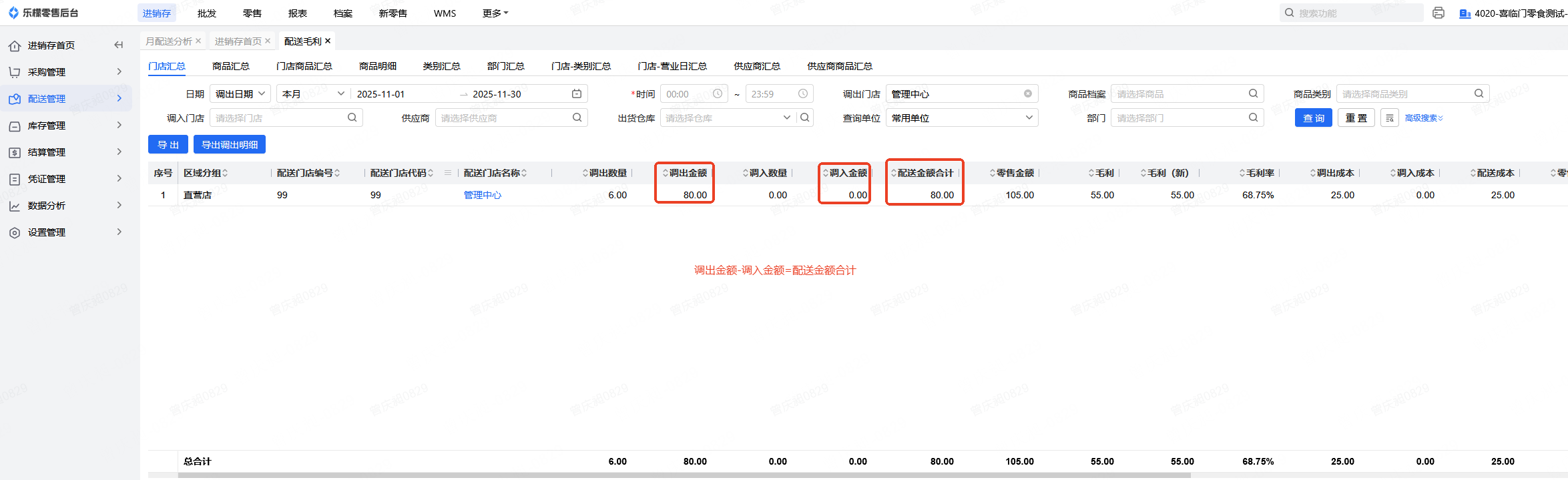
Task: Open 管理中心 store link in table
Action: coord(483,195)
